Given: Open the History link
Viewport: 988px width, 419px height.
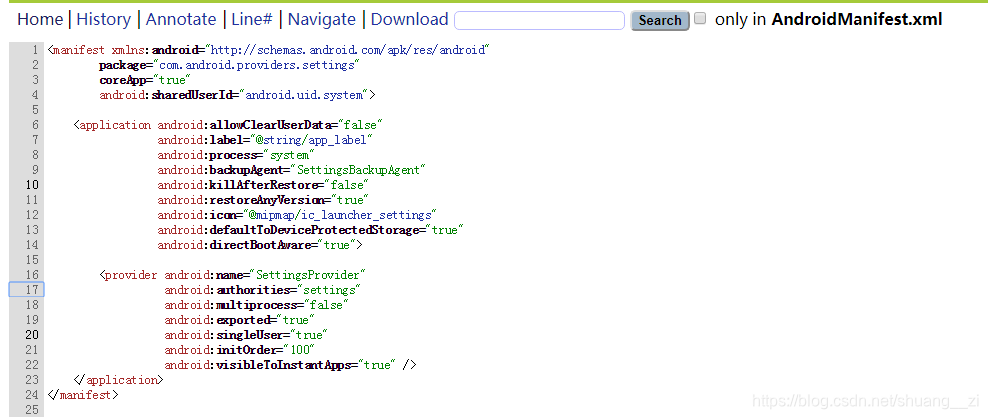Looking at the screenshot, I should pyautogui.click(x=103, y=20).
